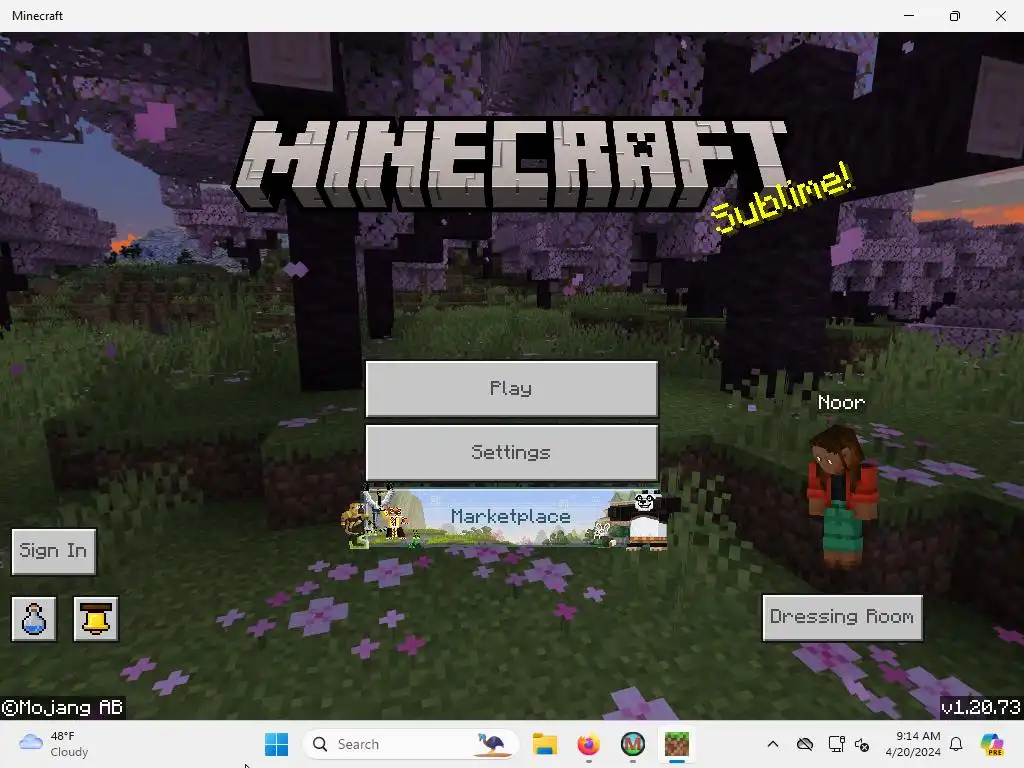Focus the taskbar Search box

tap(411, 744)
